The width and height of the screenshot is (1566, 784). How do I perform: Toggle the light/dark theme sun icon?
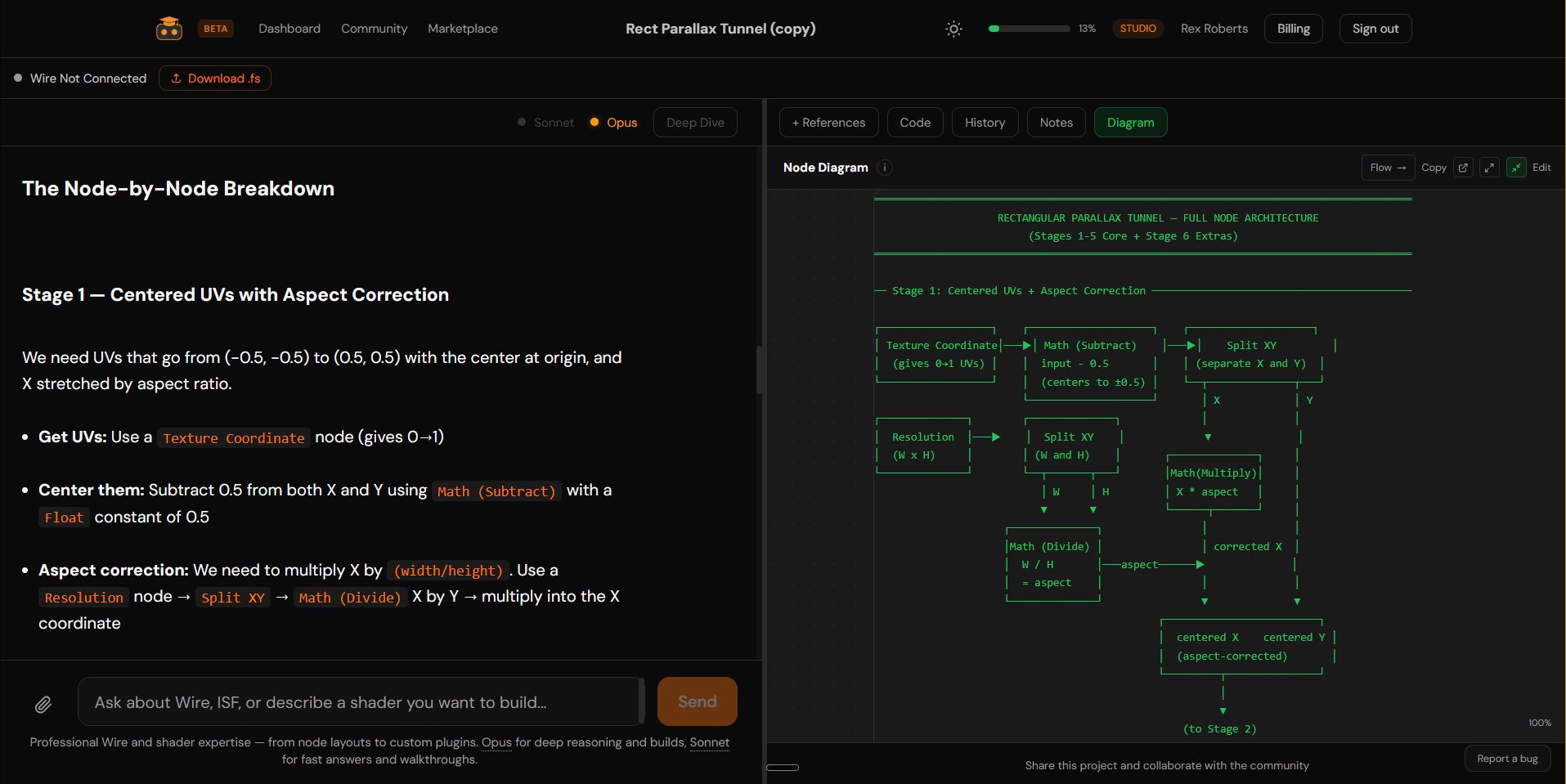pos(954,29)
